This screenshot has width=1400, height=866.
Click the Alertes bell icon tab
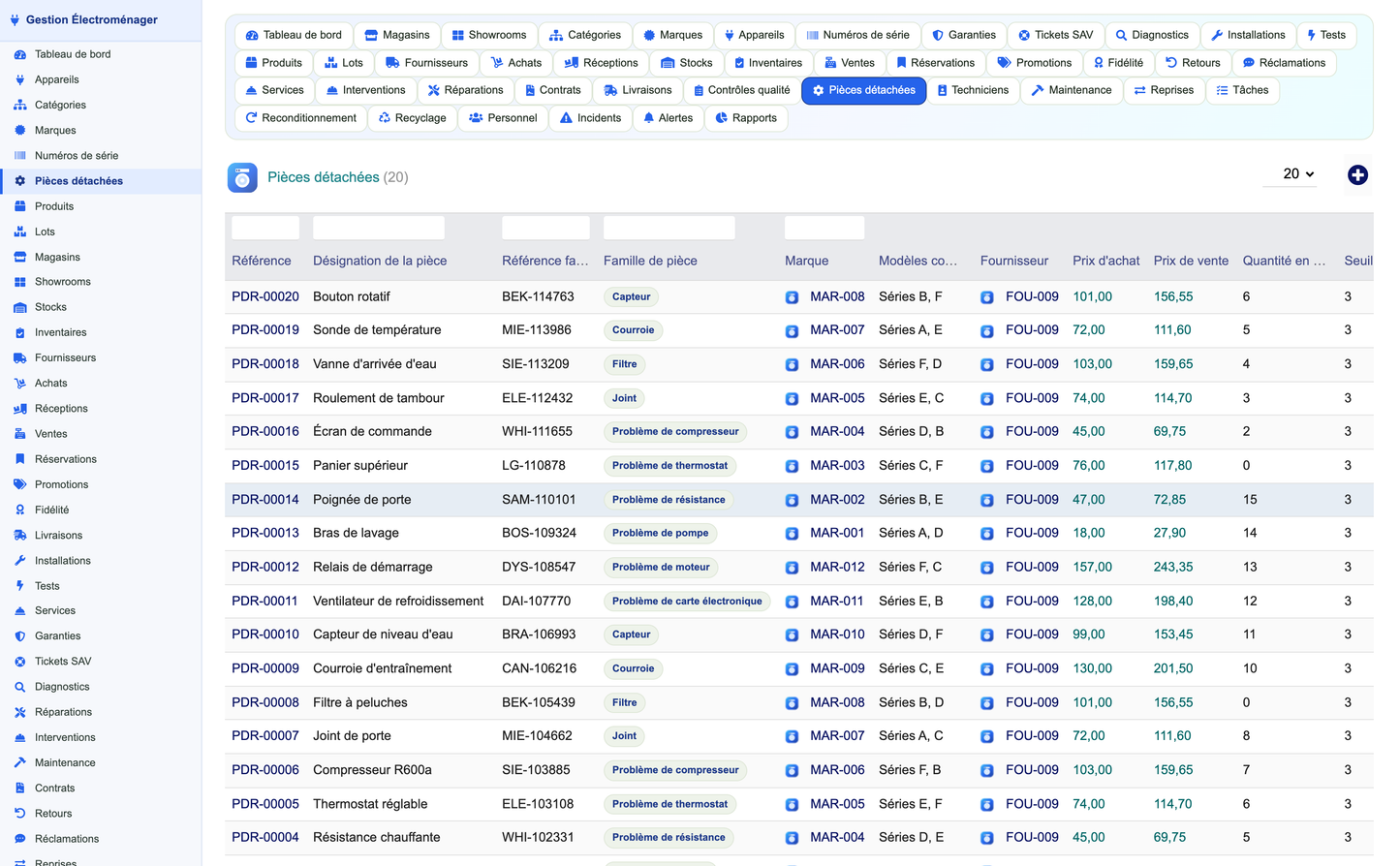tap(649, 118)
